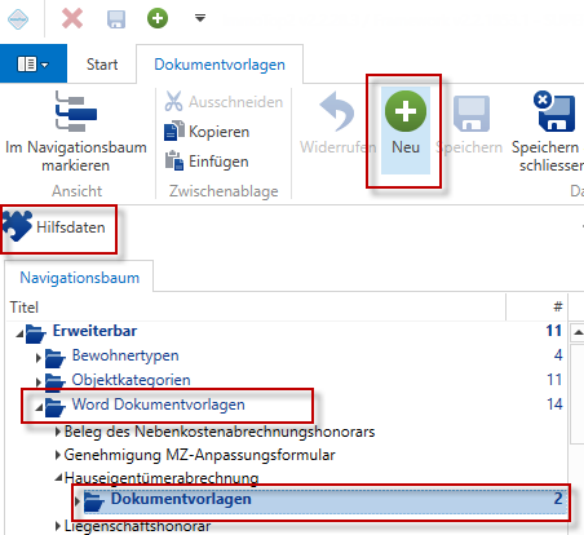This screenshot has width=584, height=535.
Task: Click the Einfügen clipboard command
Action: [207, 161]
